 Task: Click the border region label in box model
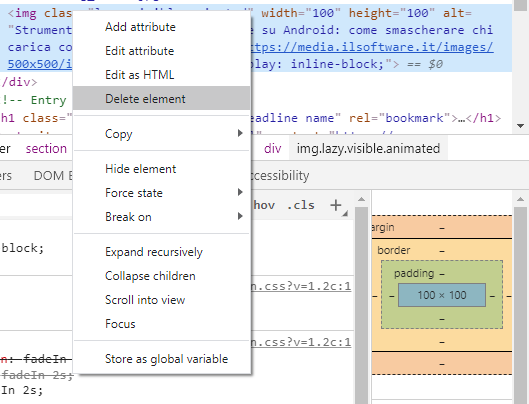(394, 250)
